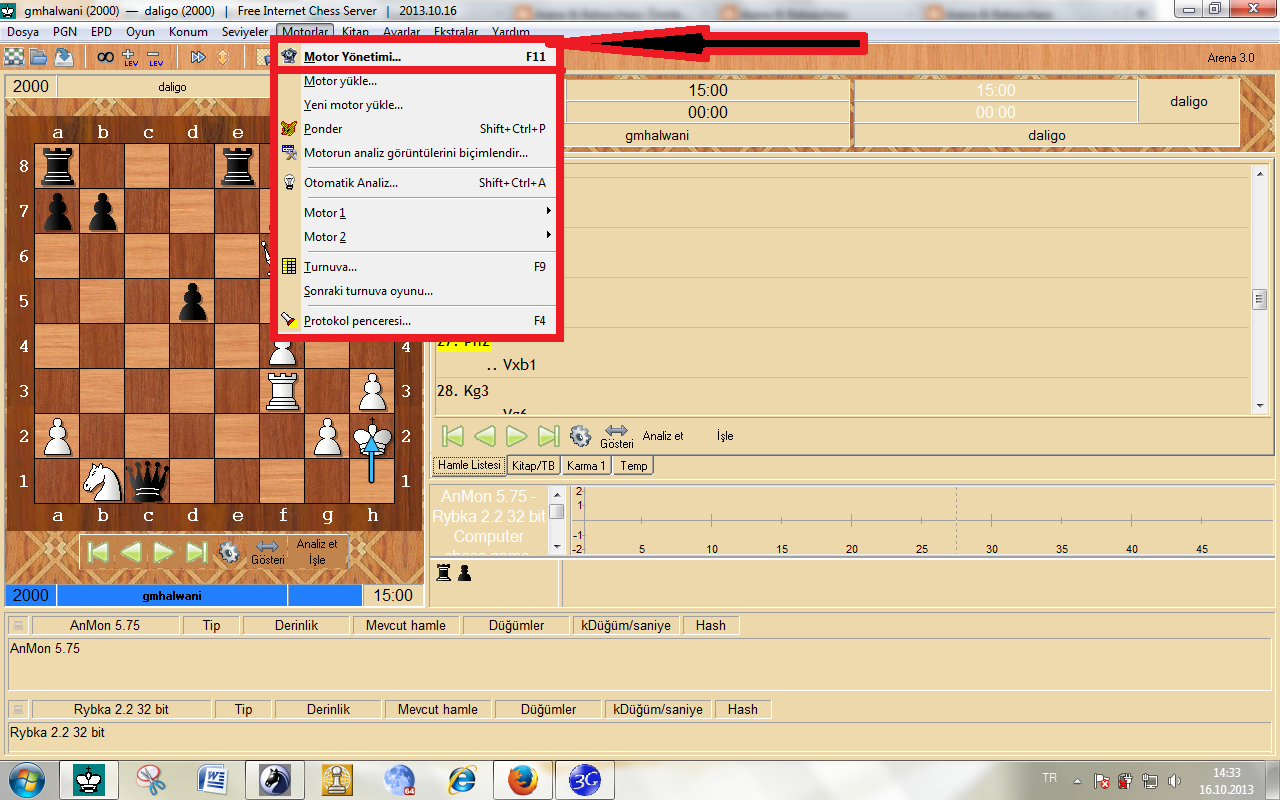Click Analiz et in move list panel
This screenshot has height=800, width=1280.
[663, 436]
